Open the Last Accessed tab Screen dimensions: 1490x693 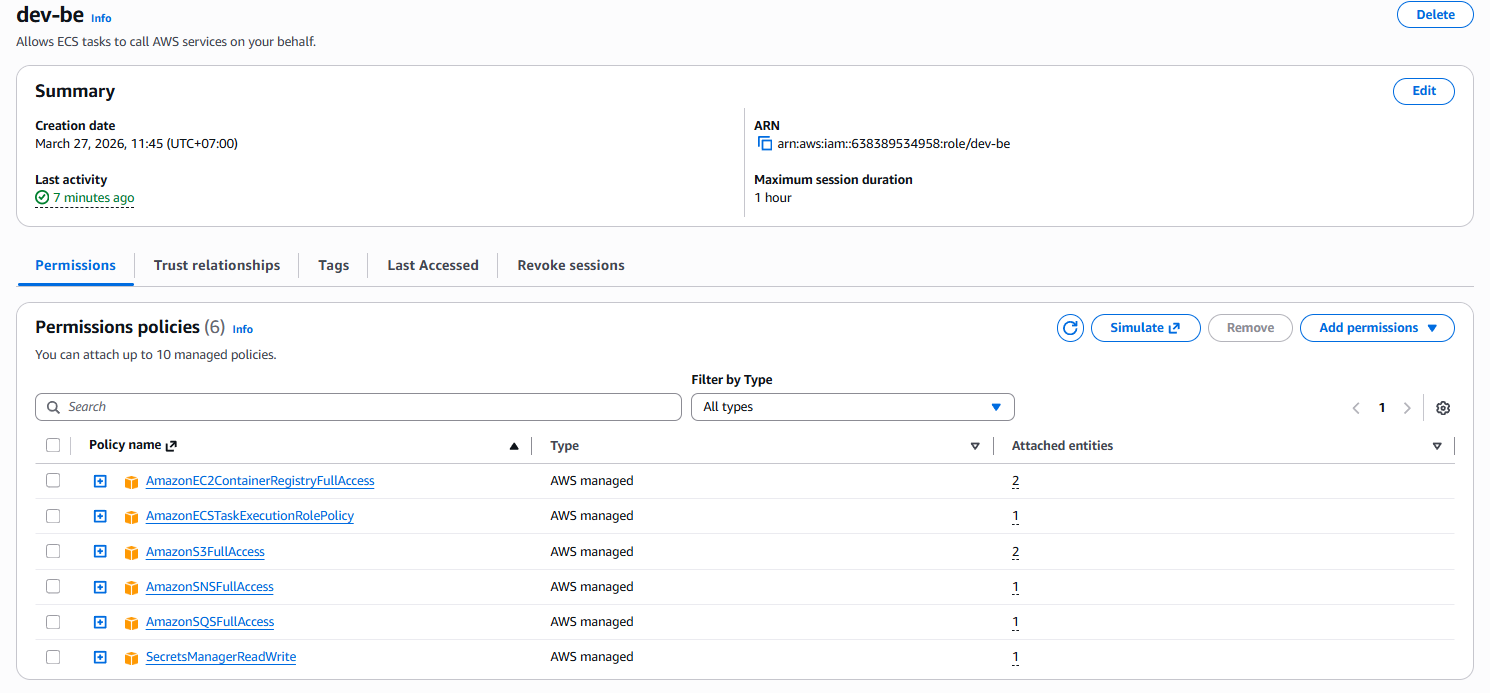tap(433, 265)
